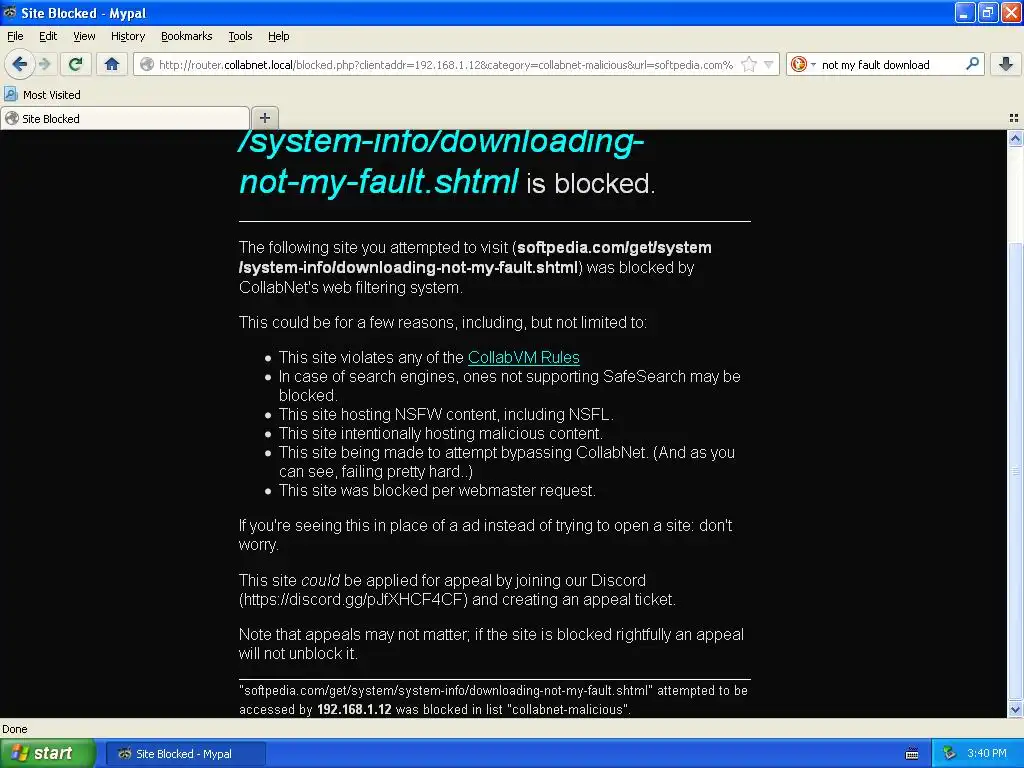Follow the CollabVM Rules link

coord(524,357)
